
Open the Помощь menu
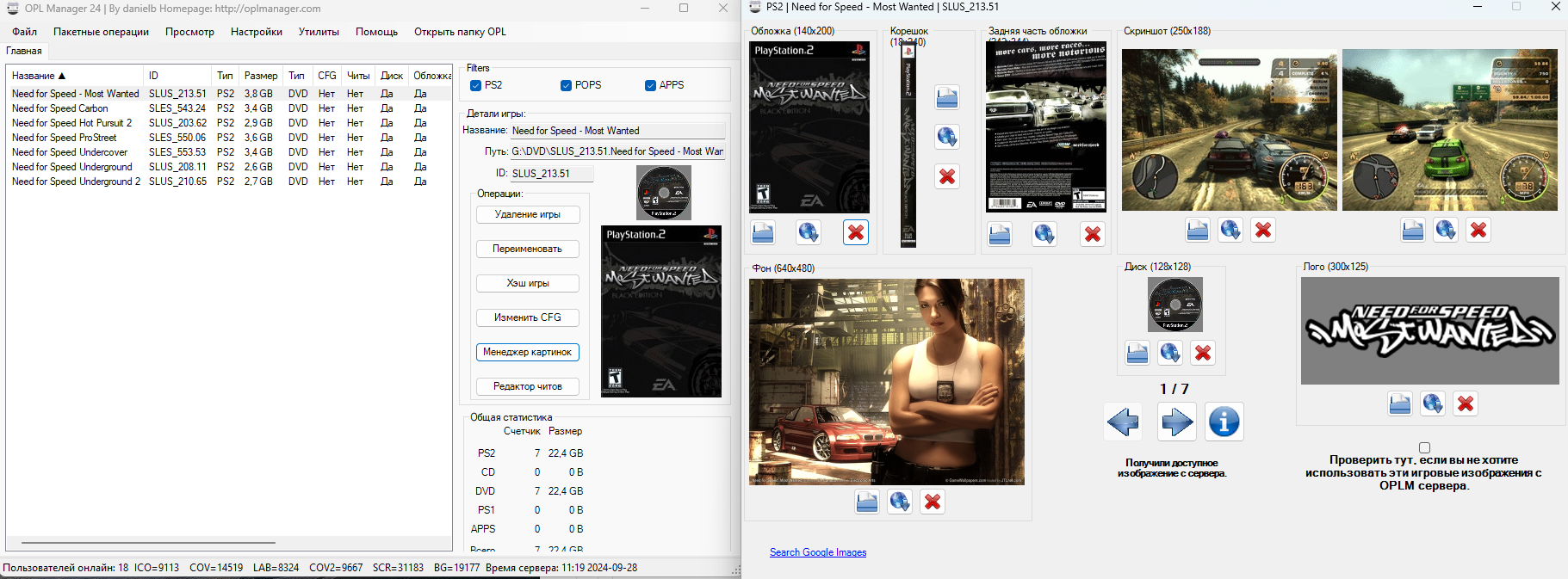(x=376, y=32)
